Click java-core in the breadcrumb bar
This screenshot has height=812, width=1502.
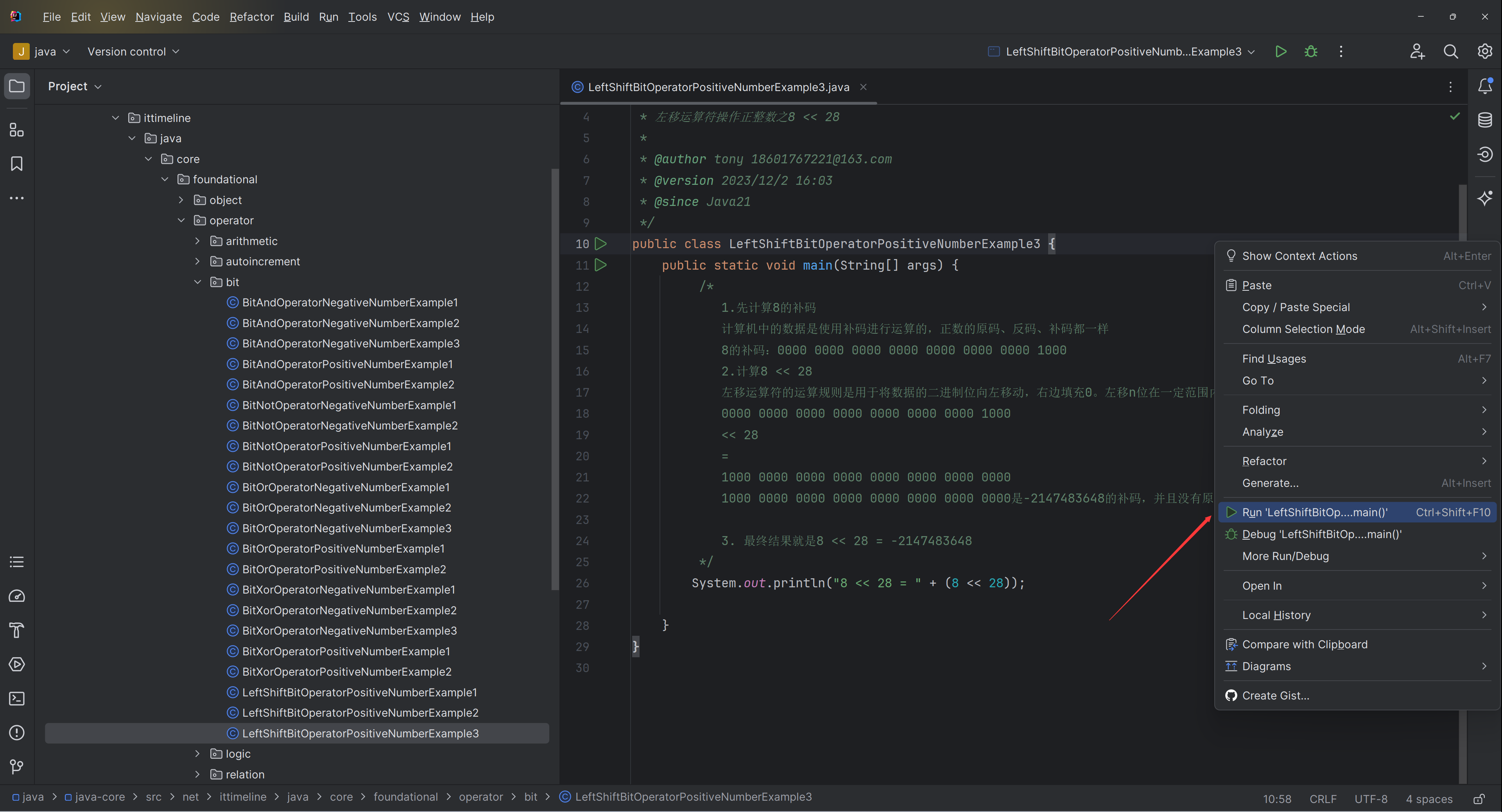[x=95, y=797]
